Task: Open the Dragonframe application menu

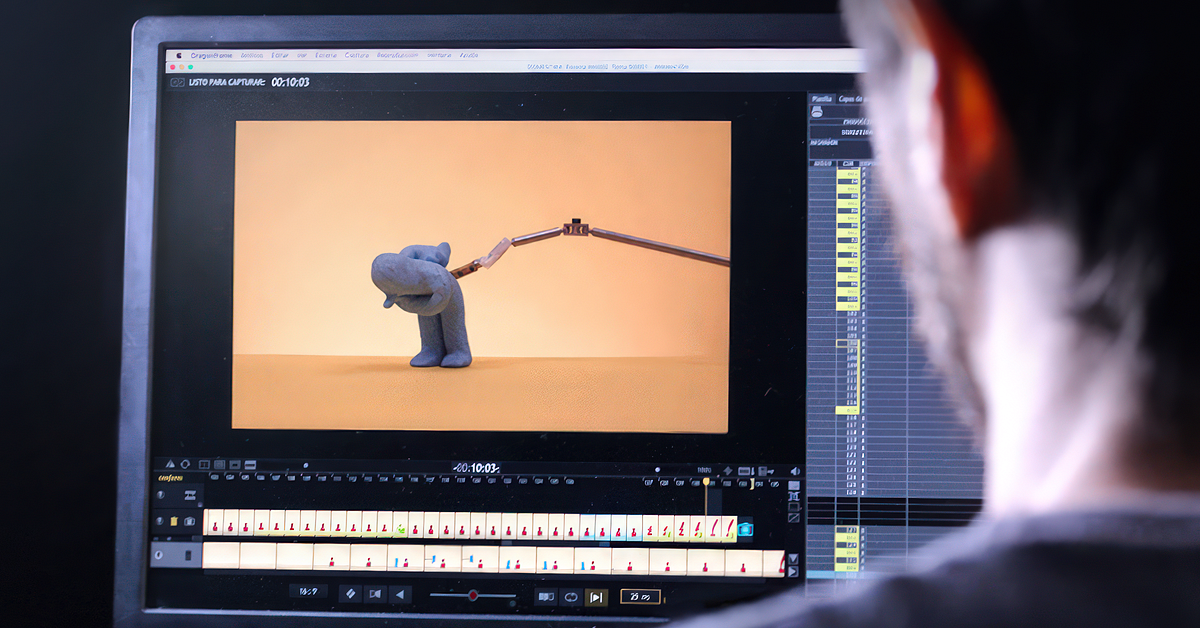Action: [211, 55]
